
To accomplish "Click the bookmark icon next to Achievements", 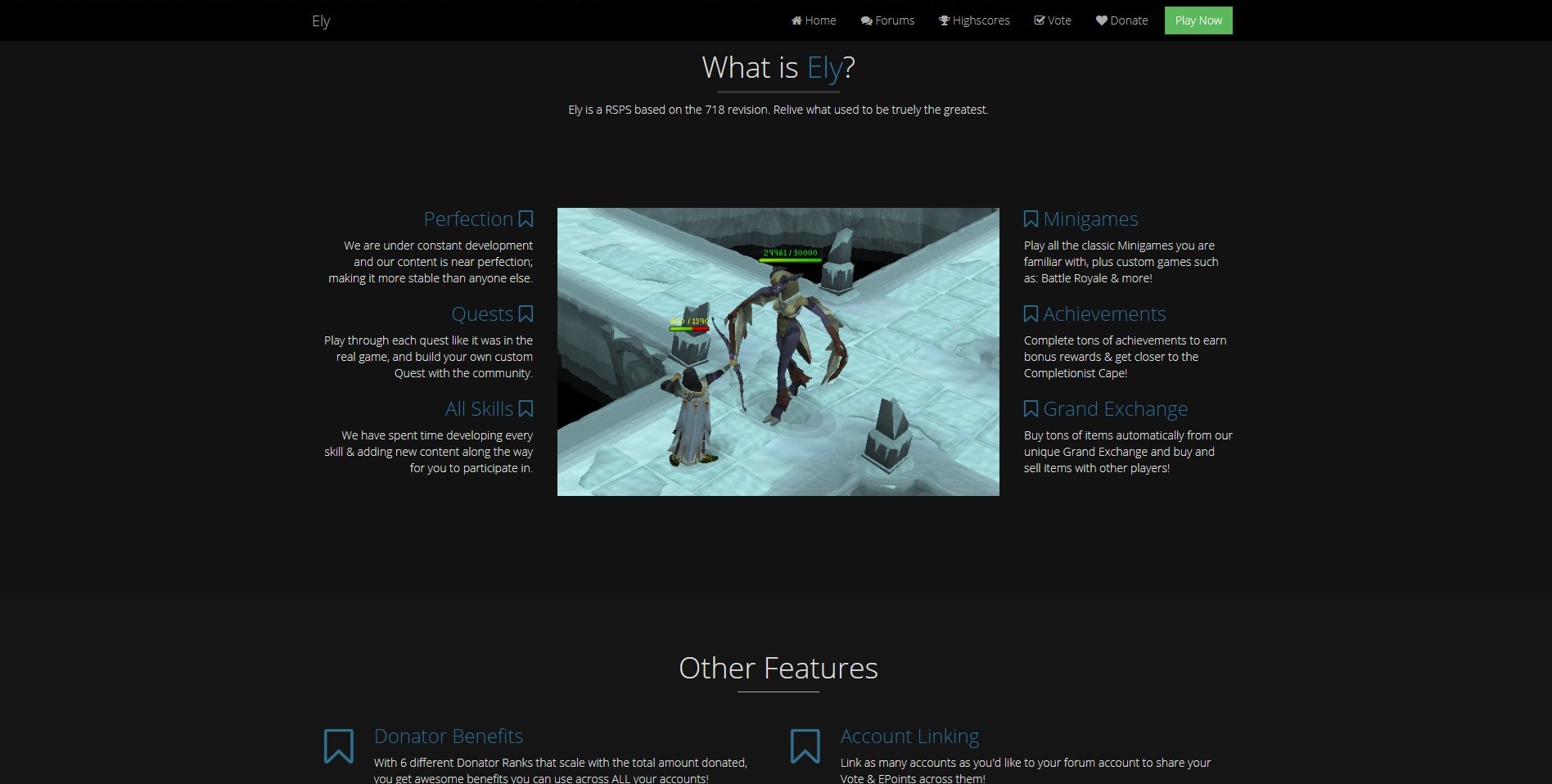I will tap(1030, 313).
